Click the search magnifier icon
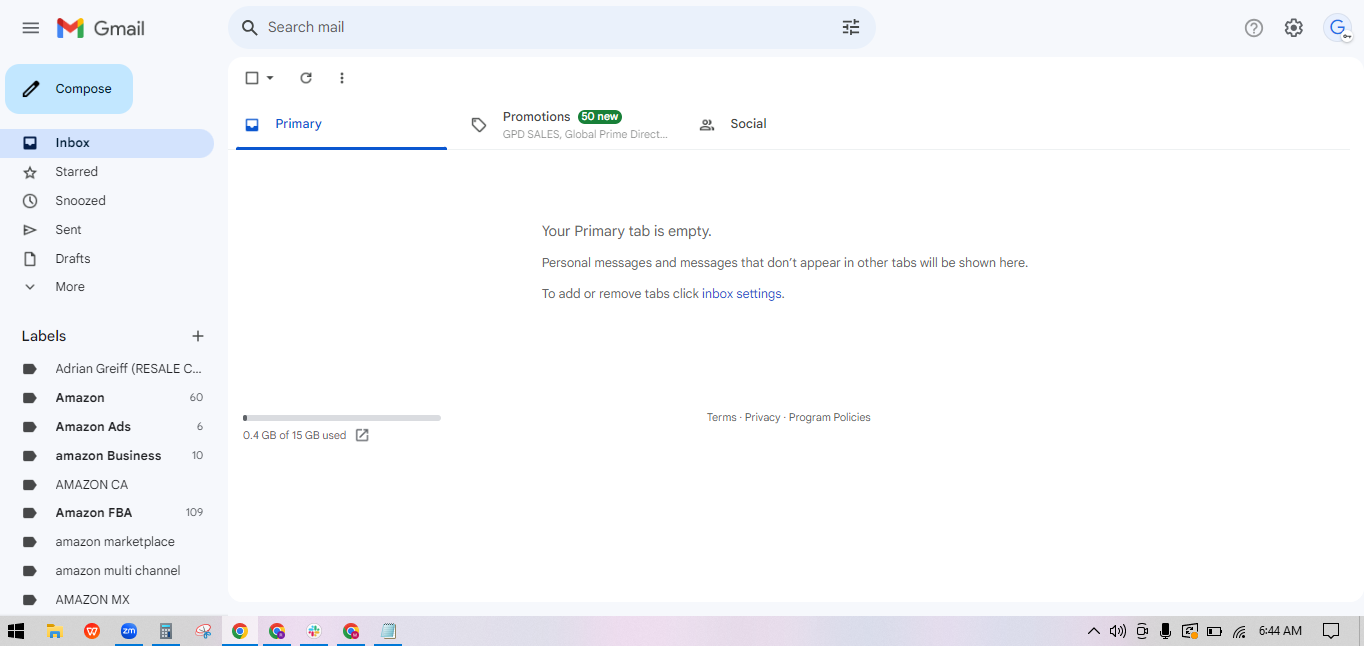 [x=250, y=28]
